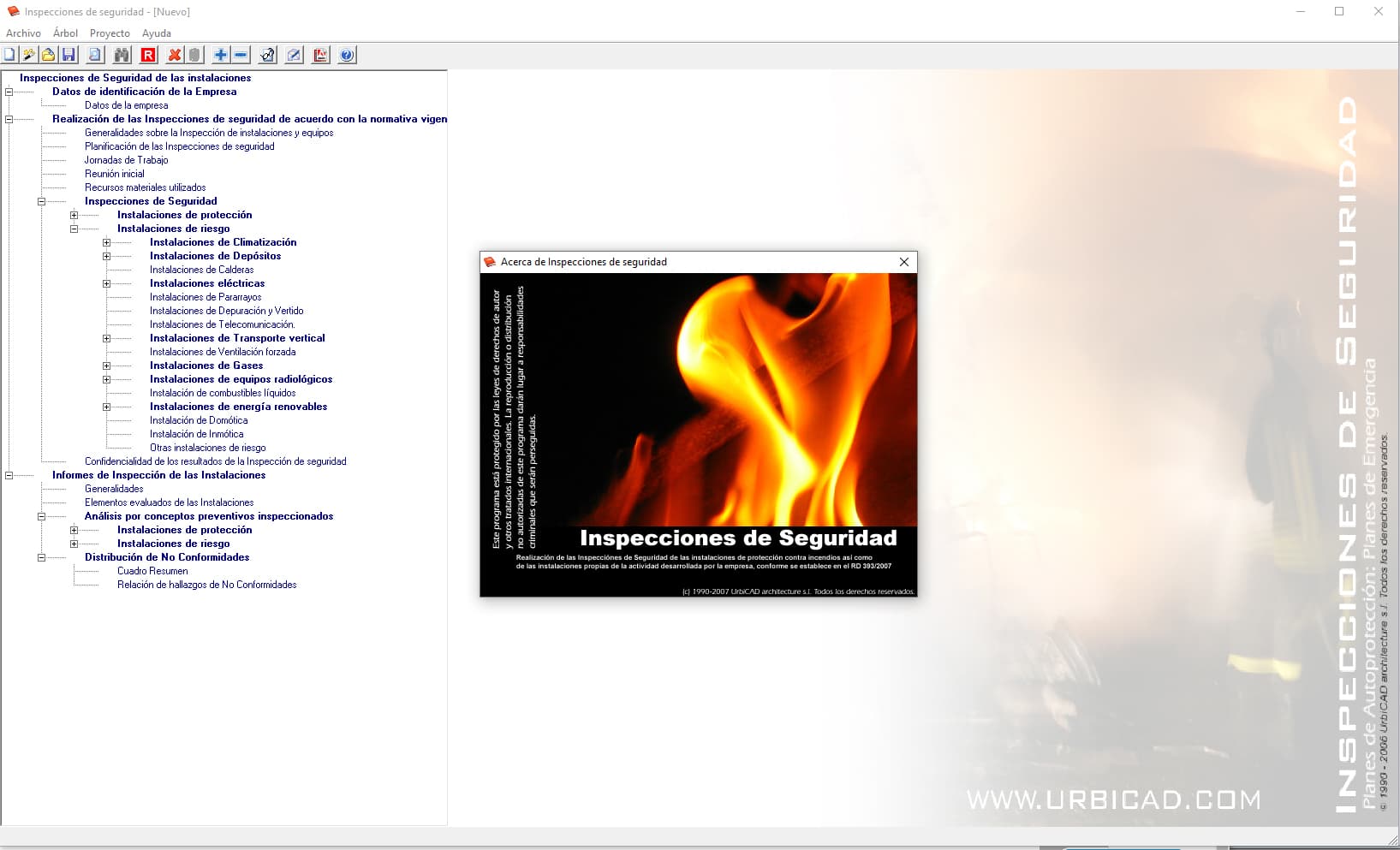1400x850 pixels.
Task: Click the PDF export toolbar icon
Action: coord(320,55)
